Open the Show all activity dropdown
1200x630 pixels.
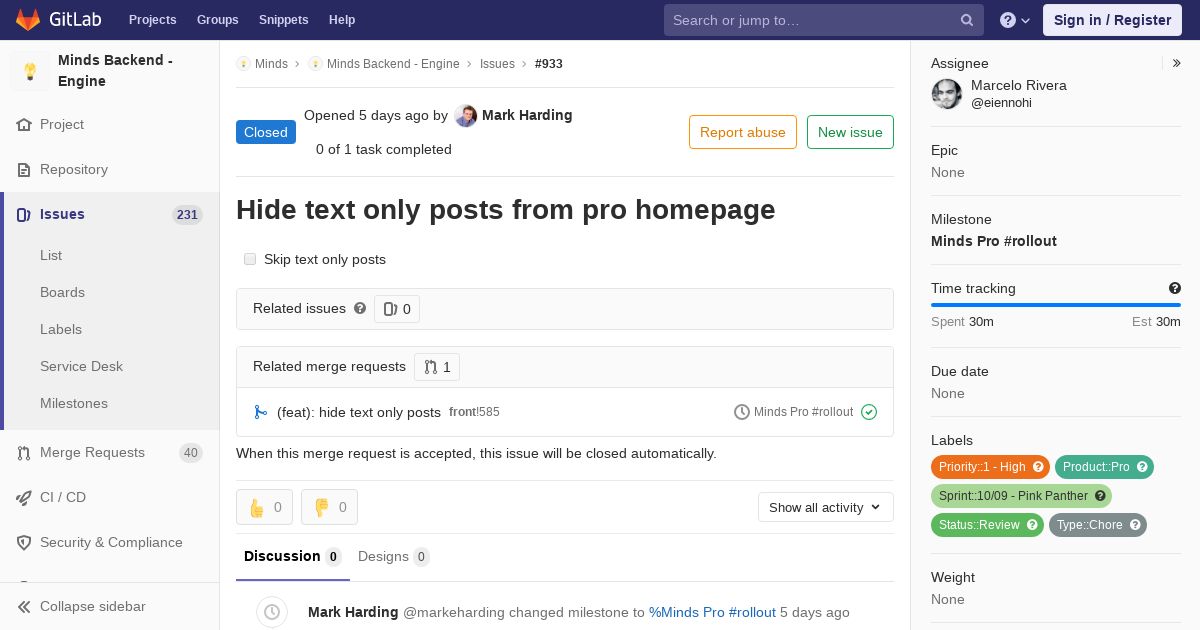826,507
